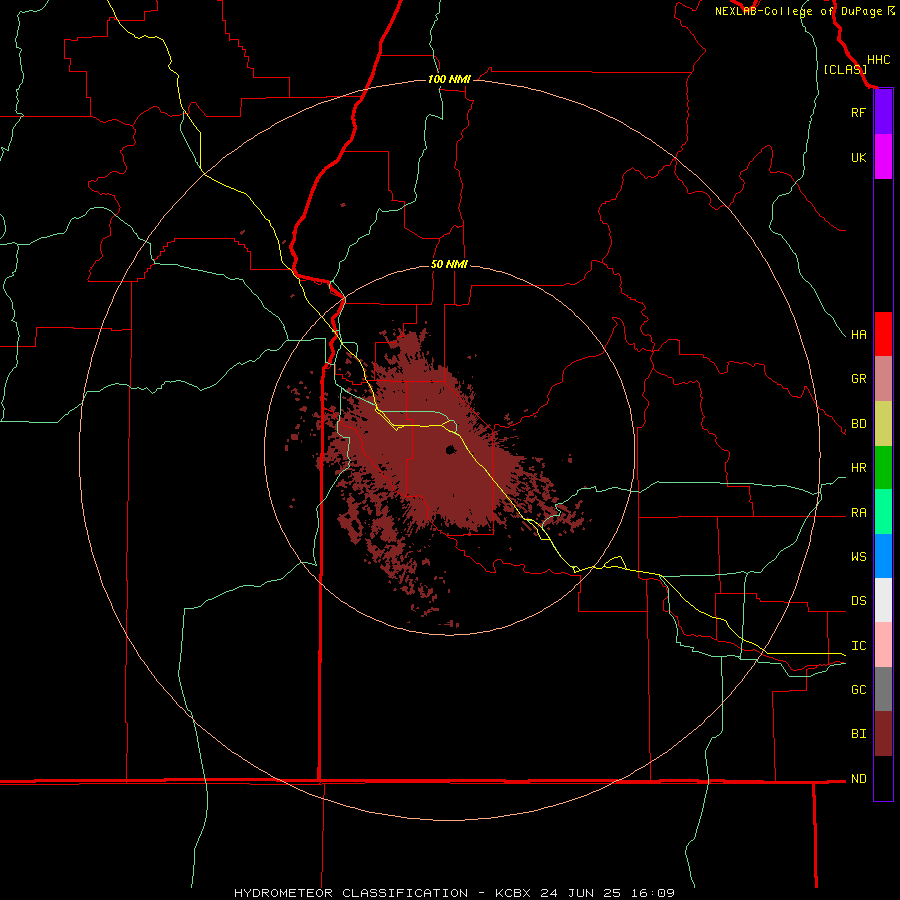The image size is (900, 900).
Task: Click the UK magenta legend swatch
Action: (x=883, y=157)
